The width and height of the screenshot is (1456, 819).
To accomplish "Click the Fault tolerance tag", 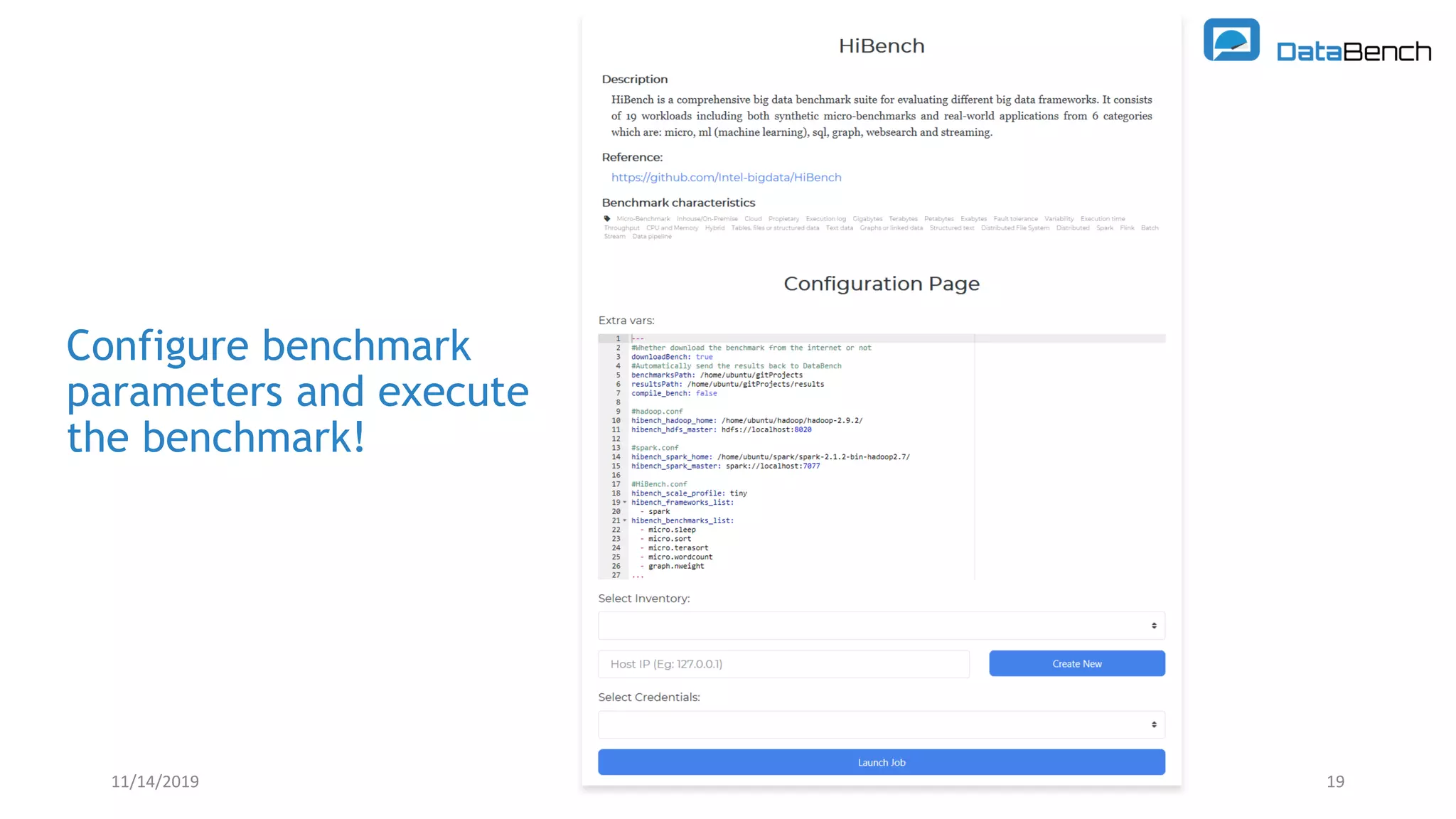I will tap(1015, 219).
